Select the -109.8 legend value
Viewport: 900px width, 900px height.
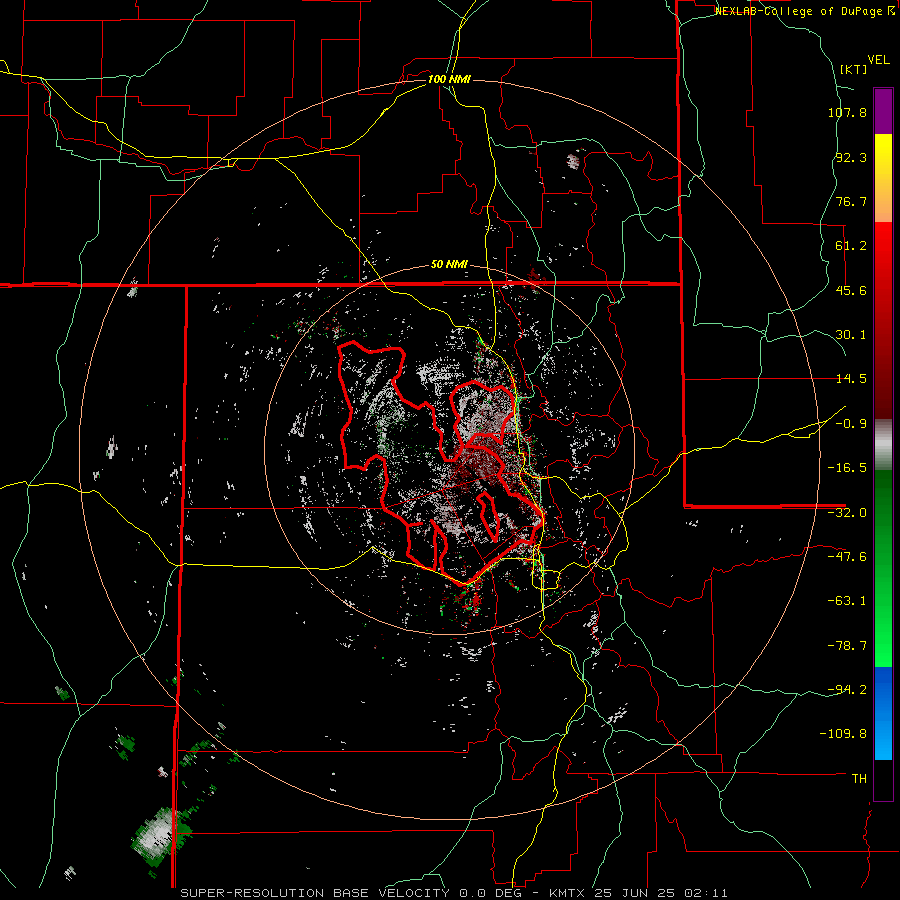[843, 734]
